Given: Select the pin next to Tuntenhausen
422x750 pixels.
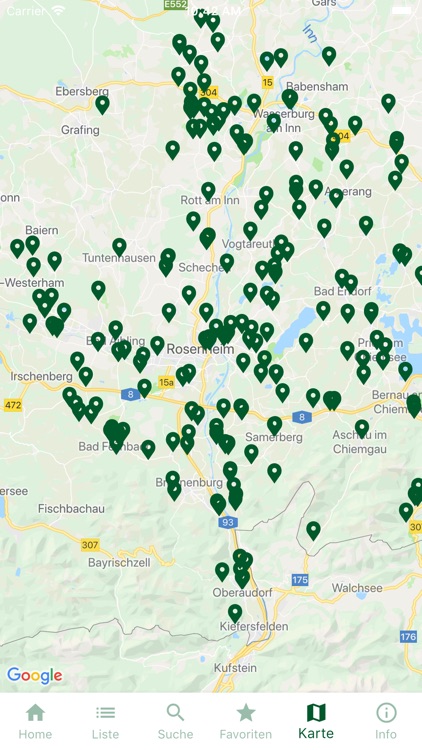Looking at the screenshot, I should tap(119, 248).
